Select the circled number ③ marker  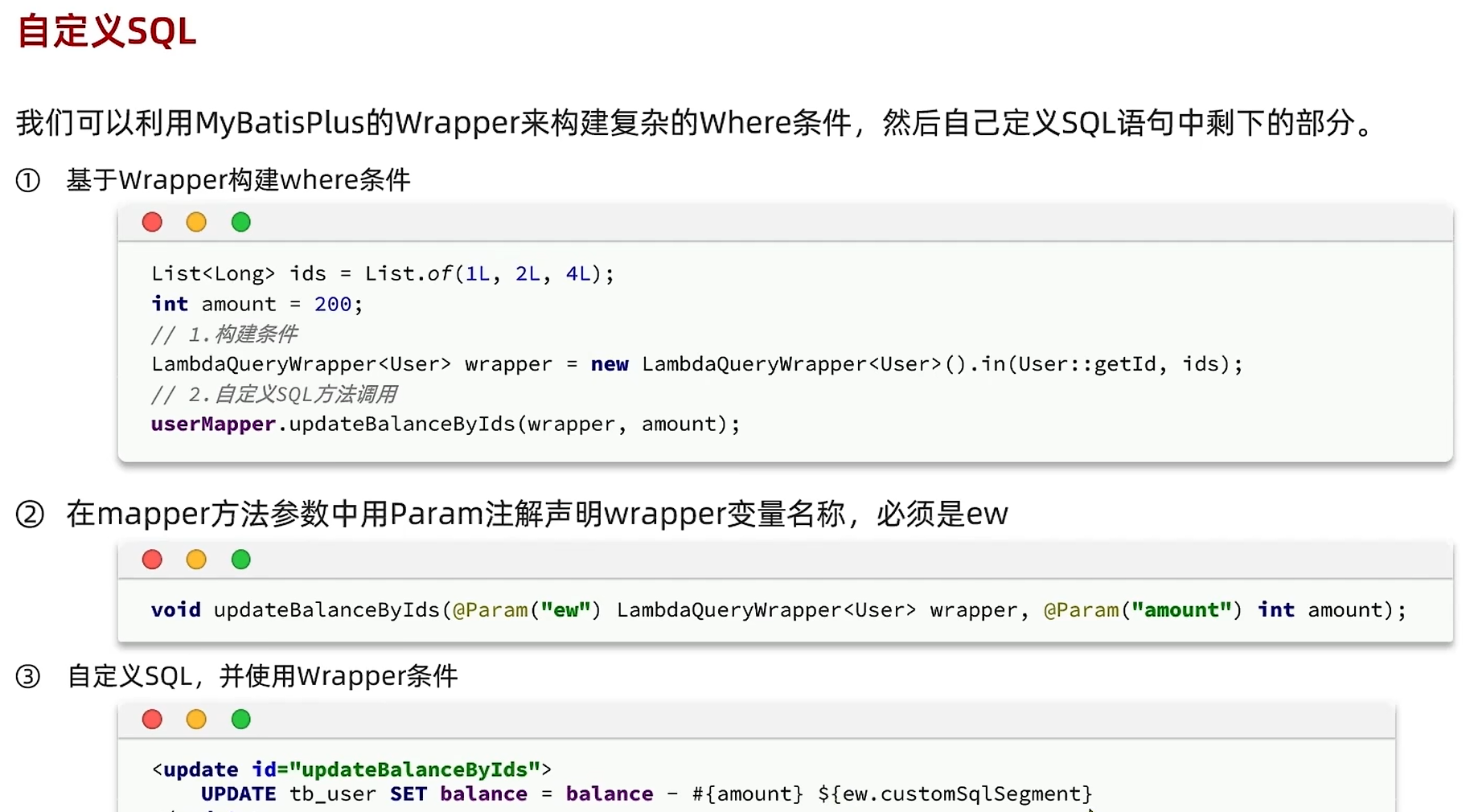28,678
